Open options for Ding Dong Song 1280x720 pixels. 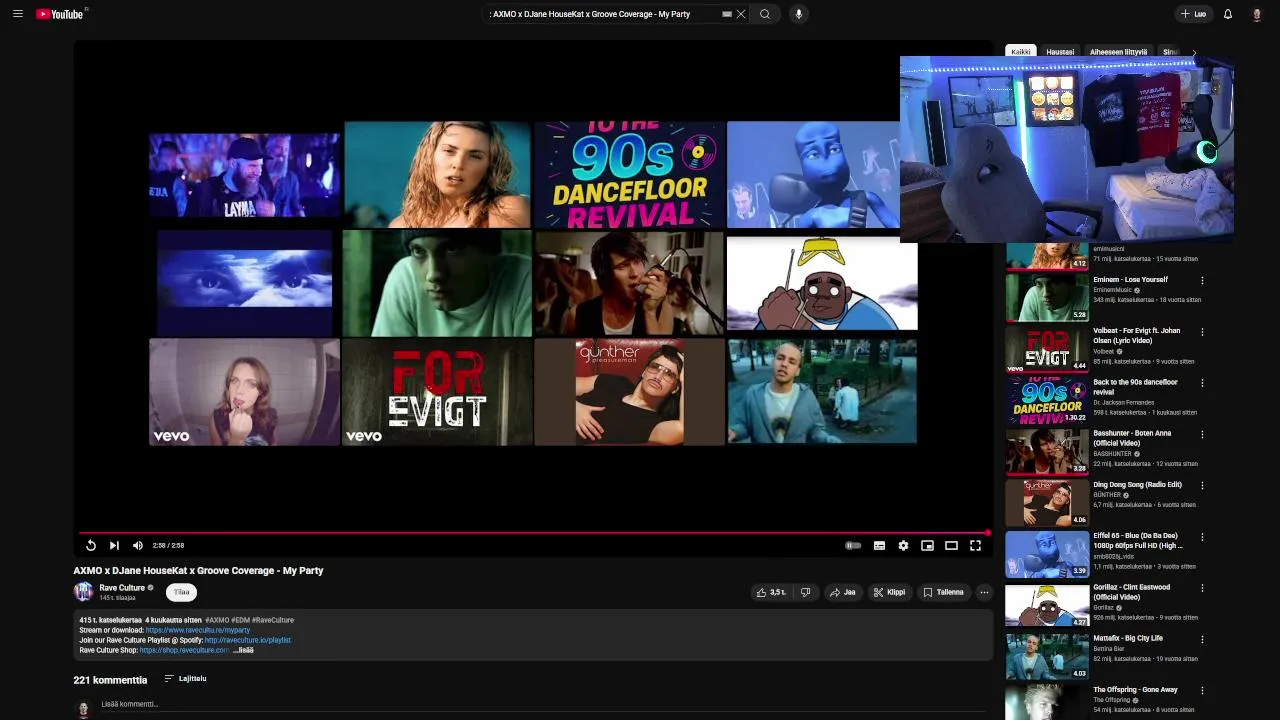(1202, 485)
